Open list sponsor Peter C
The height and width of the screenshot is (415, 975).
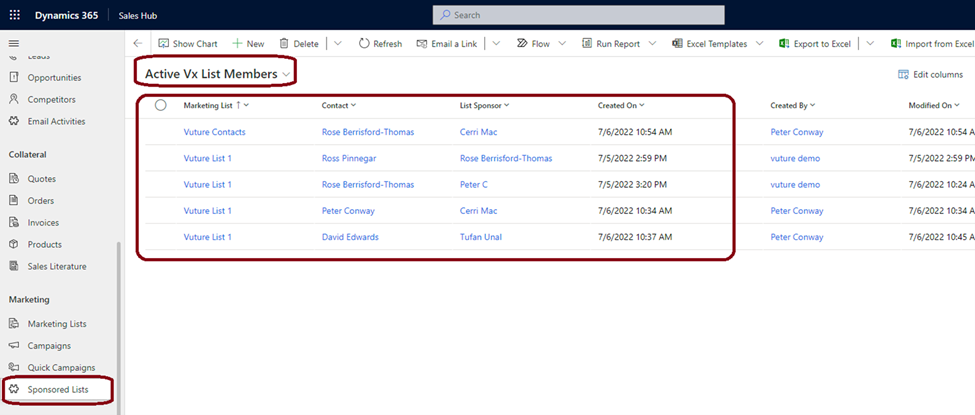pyautogui.click(x=474, y=185)
